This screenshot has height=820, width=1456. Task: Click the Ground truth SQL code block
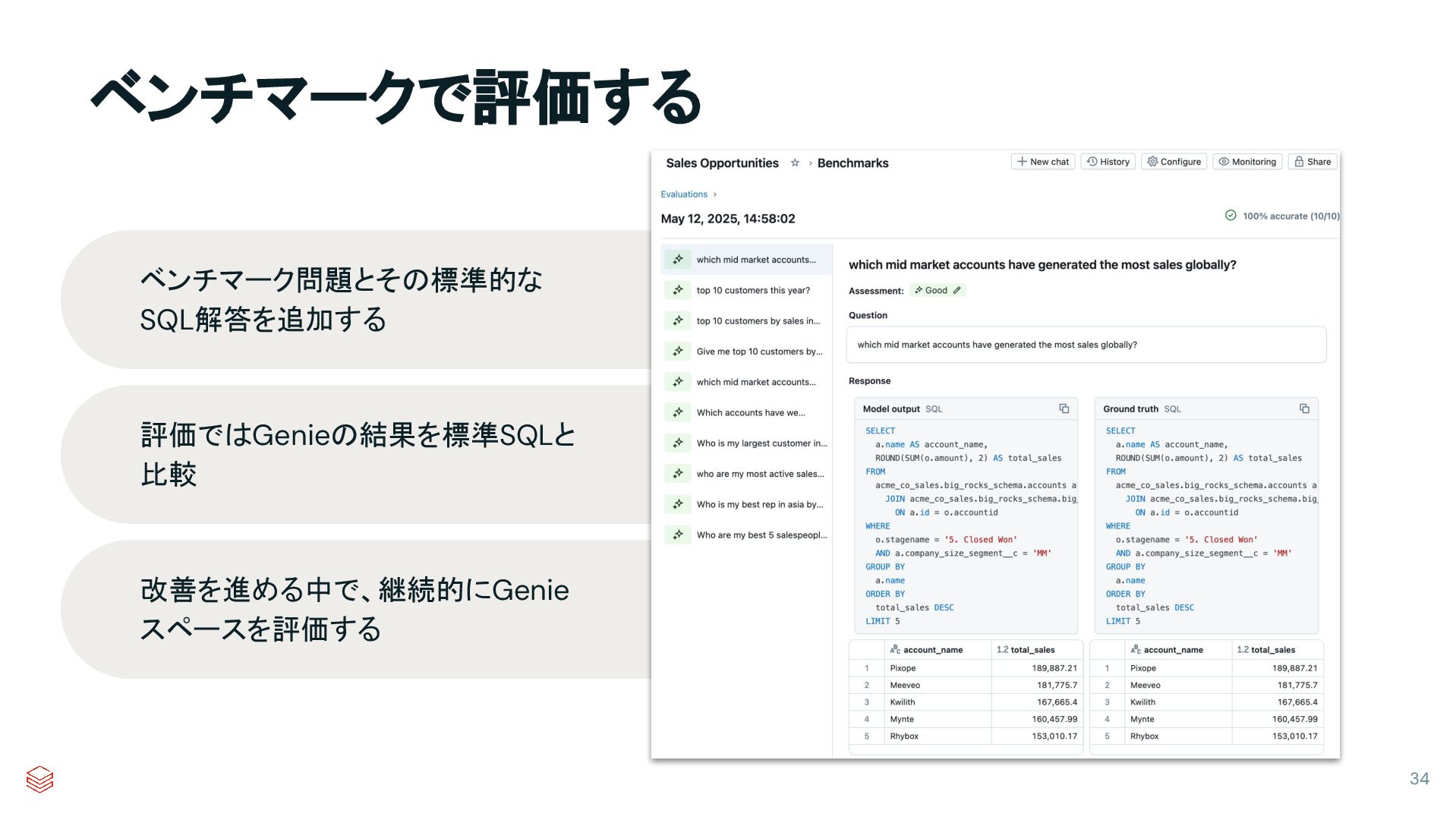click(x=1206, y=526)
